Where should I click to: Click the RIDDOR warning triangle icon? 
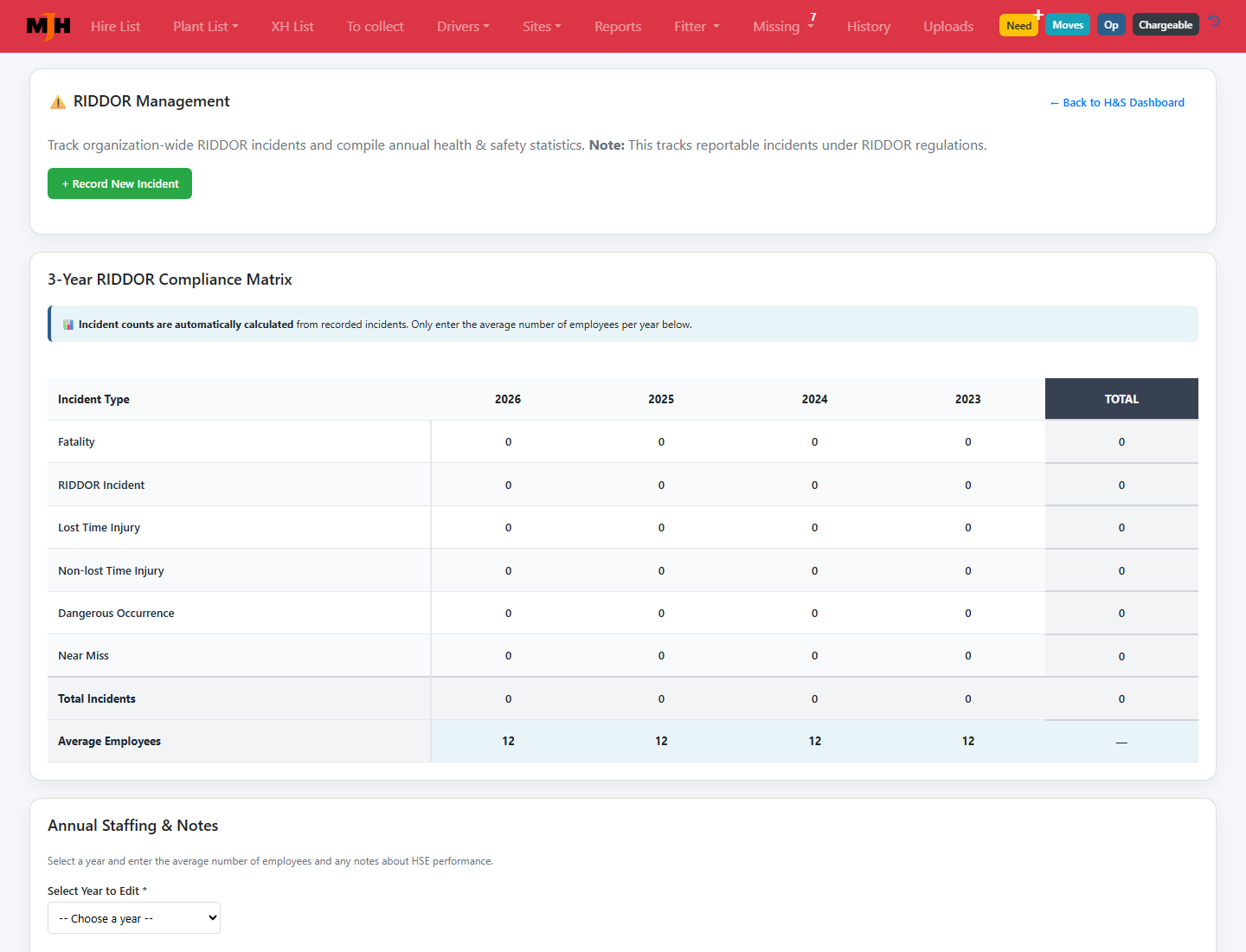click(x=58, y=102)
